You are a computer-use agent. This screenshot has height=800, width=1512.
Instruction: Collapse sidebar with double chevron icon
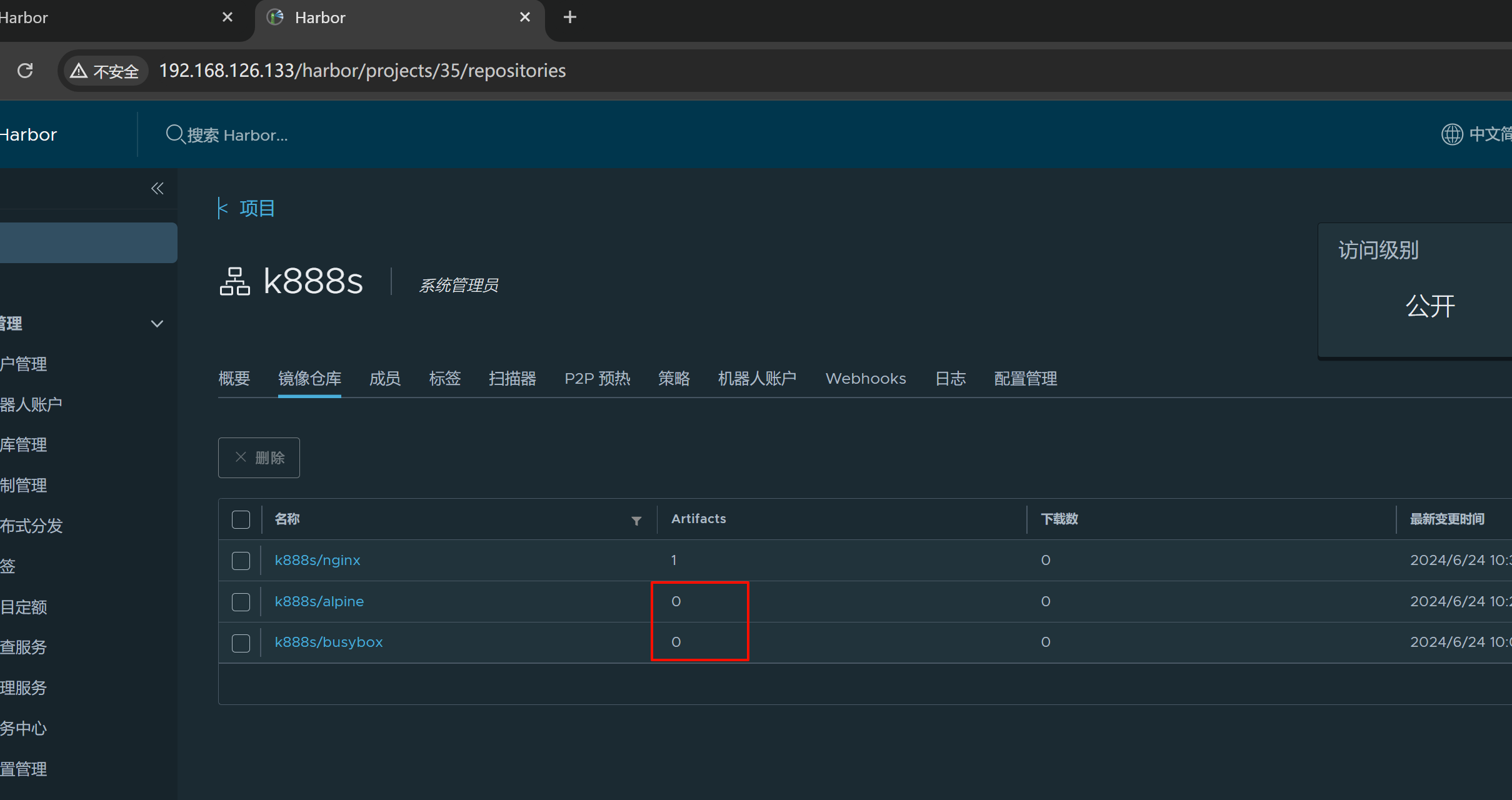(157, 188)
